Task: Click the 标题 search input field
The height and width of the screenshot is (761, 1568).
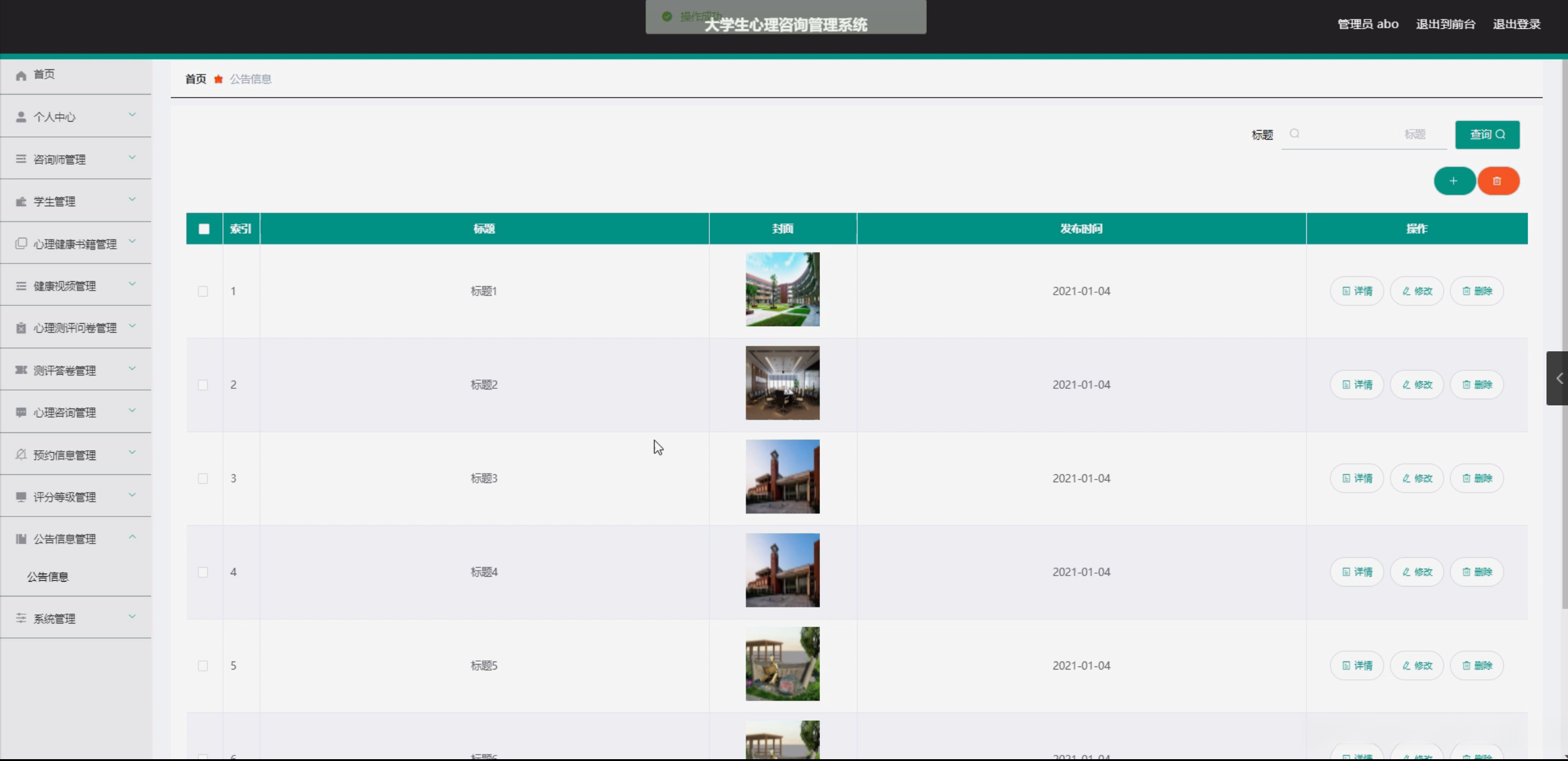Action: [1363, 135]
